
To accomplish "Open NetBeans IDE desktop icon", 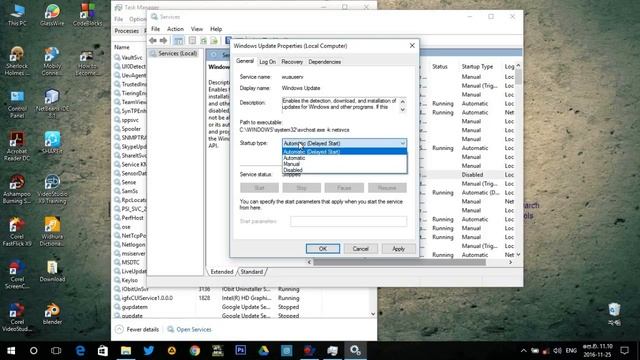I will [x=52, y=104].
